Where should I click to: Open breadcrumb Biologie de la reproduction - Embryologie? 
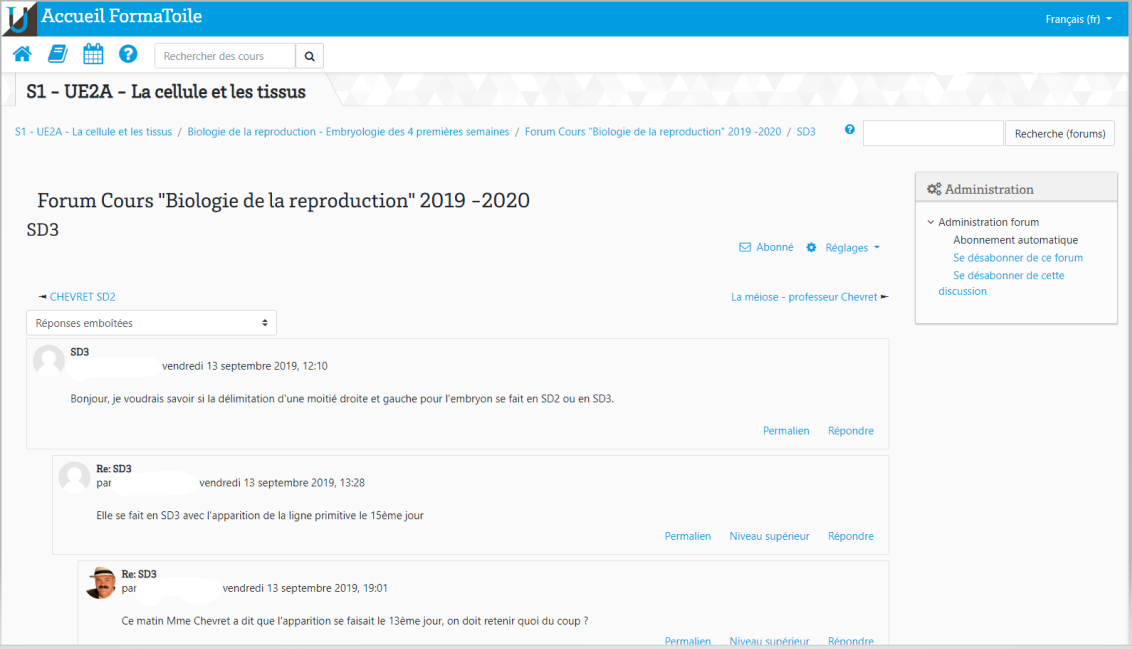tap(348, 131)
